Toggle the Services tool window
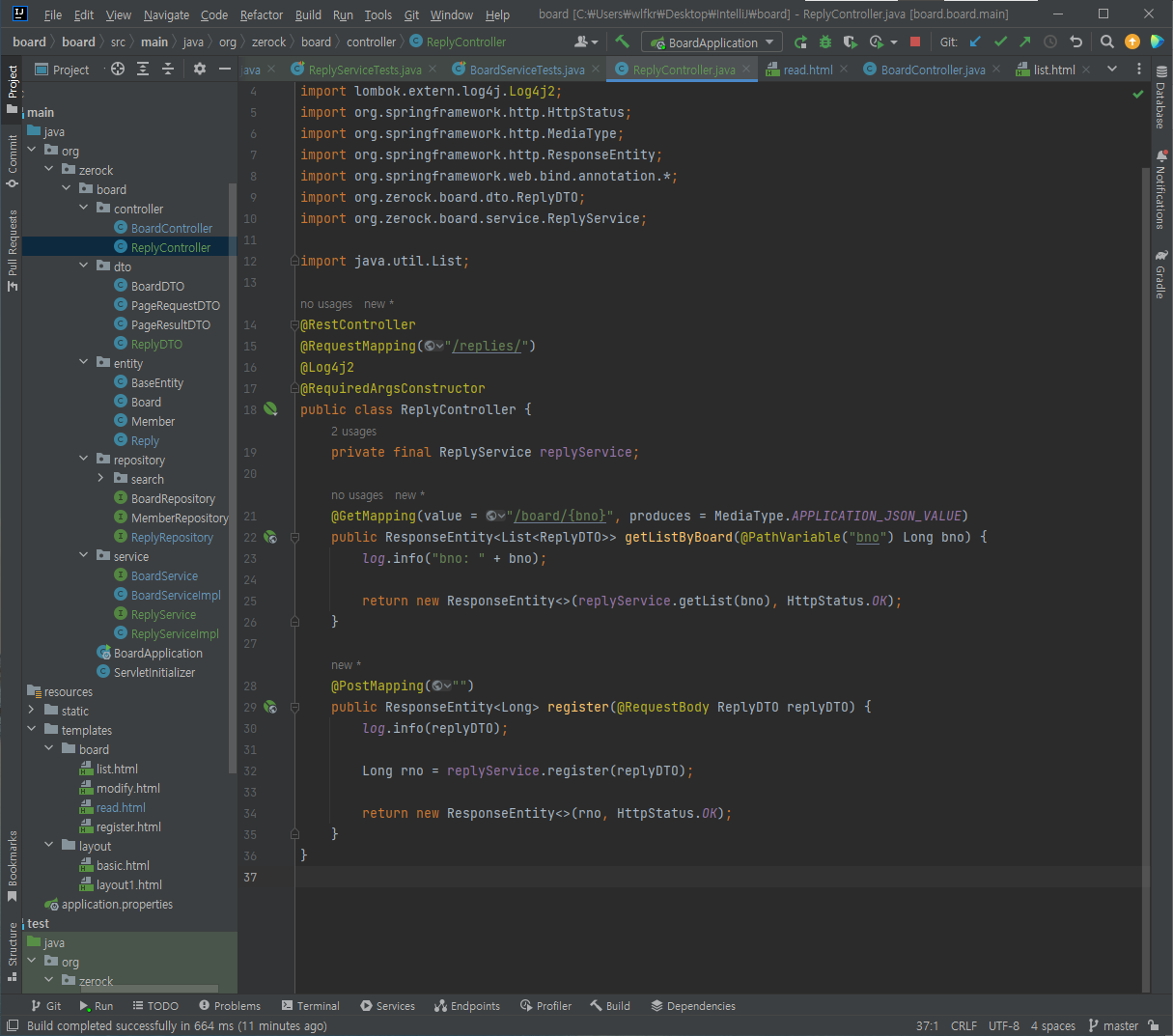The width and height of the screenshot is (1173, 1036). 387,1006
